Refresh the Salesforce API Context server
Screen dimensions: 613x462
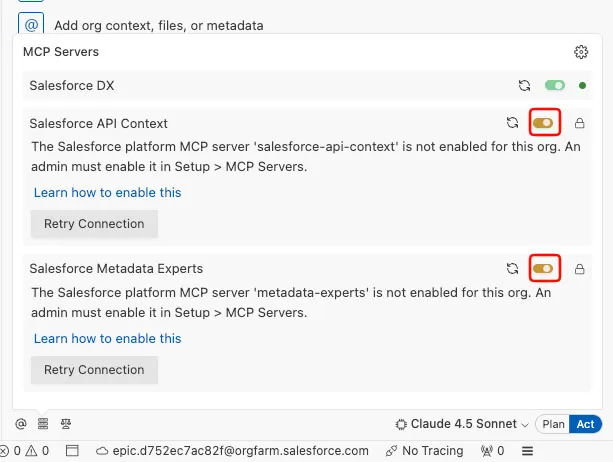513,123
